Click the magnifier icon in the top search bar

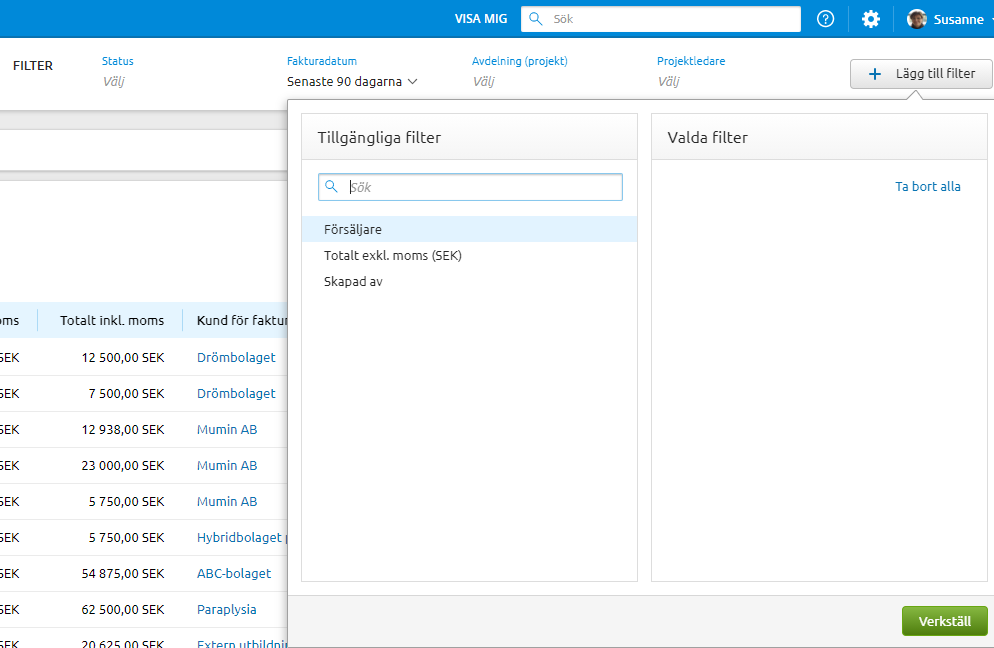click(x=536, y=19)
